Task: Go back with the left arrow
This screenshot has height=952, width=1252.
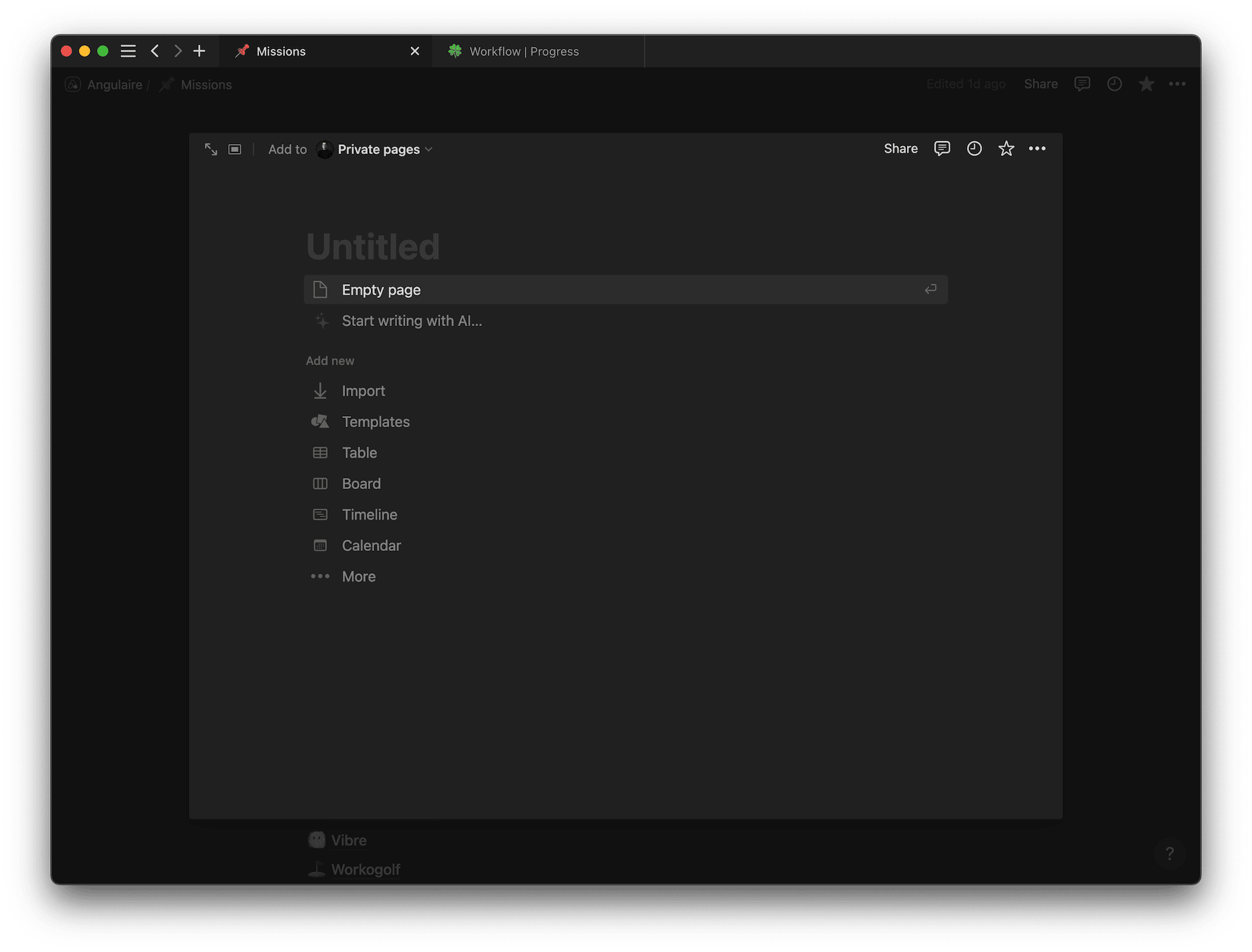Action: 155,52
